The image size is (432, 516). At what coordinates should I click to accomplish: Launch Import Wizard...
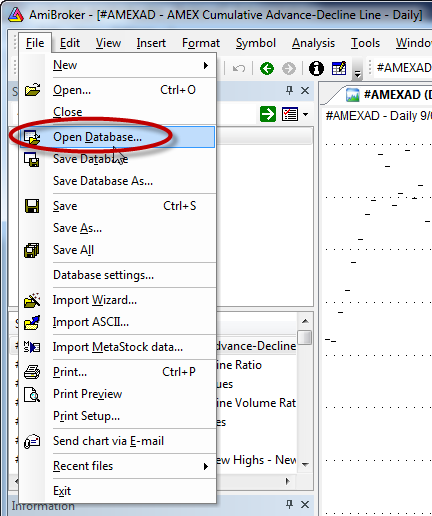pos(117,300)
